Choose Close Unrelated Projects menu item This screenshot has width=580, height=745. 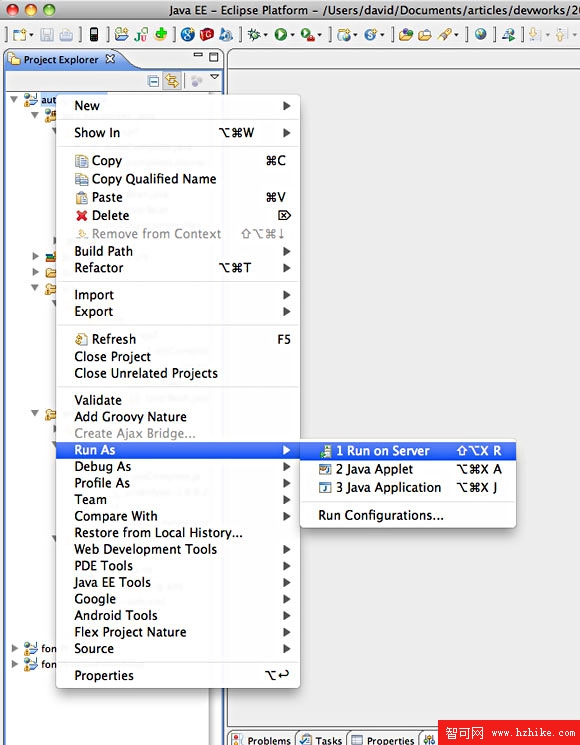click(x=178, y=373)
